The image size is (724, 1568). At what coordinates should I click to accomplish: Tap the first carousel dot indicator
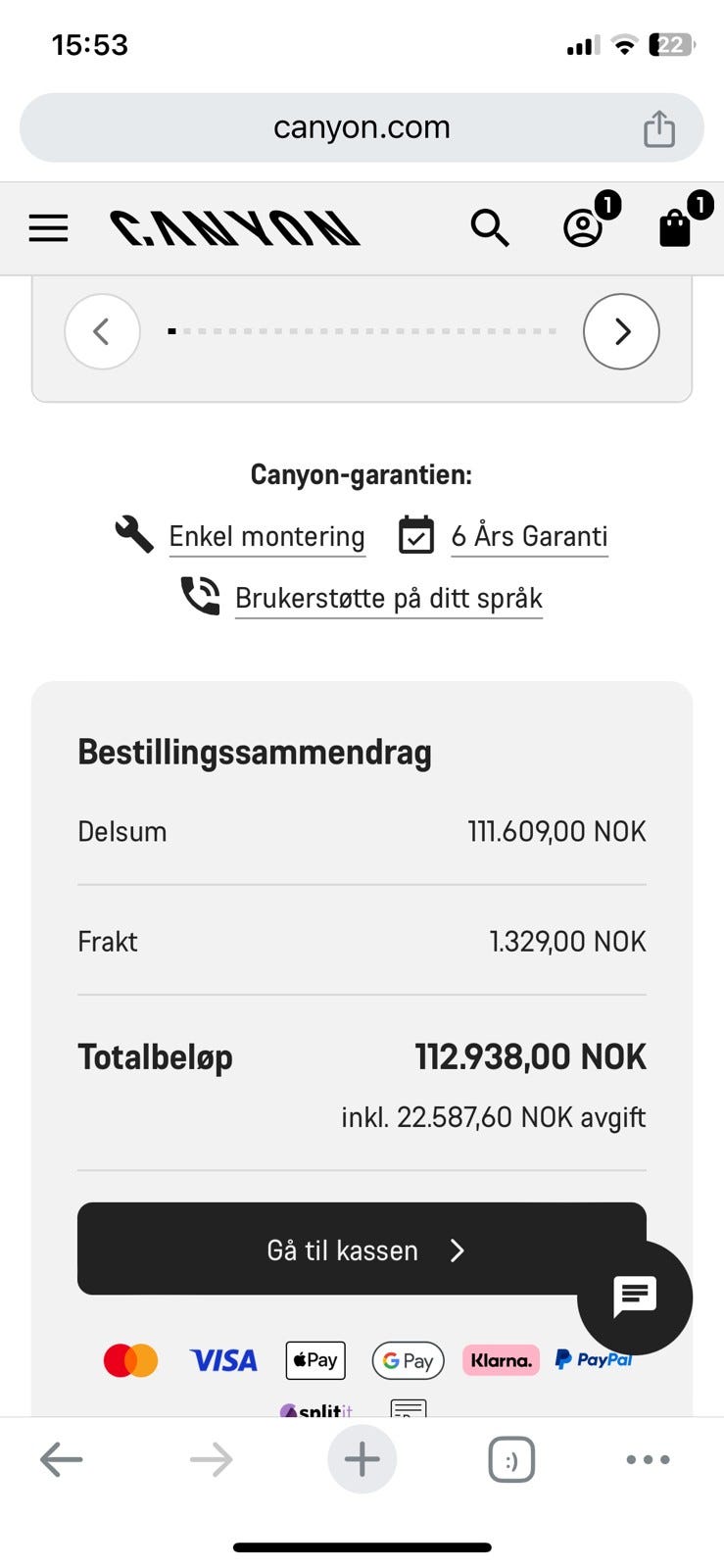pyautogui.click(x=171, y=331)
